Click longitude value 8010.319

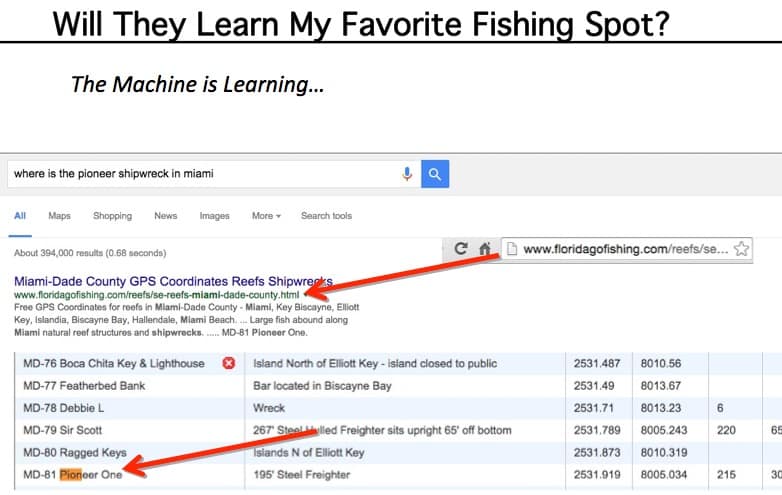[664, 453]
